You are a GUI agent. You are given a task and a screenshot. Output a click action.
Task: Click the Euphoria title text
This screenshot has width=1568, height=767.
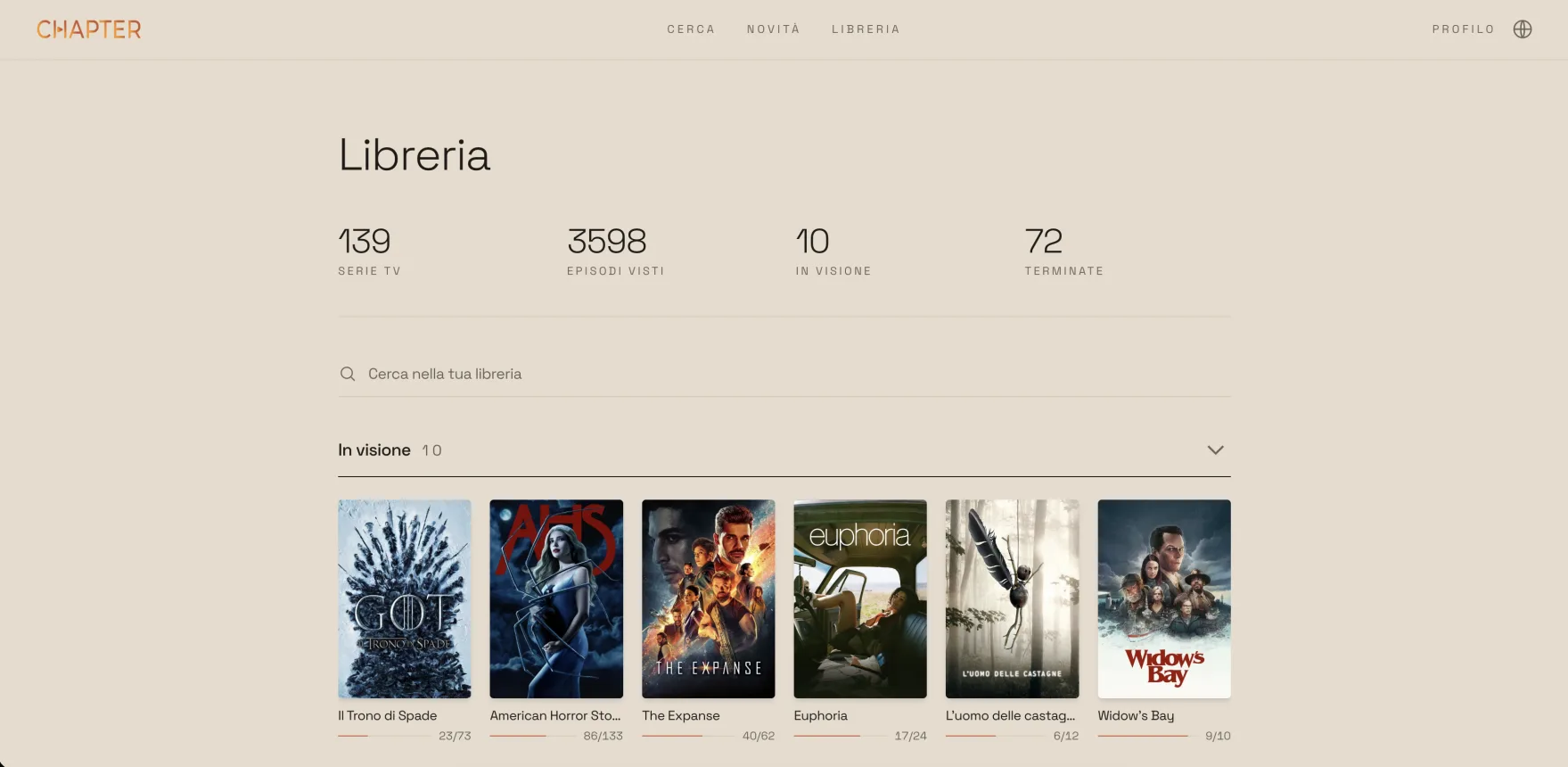(x=821, y=715)
